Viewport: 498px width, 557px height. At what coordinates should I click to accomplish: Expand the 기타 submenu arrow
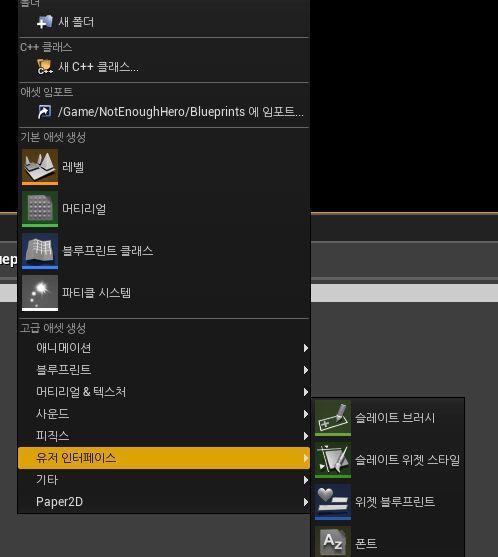[306, 480]
